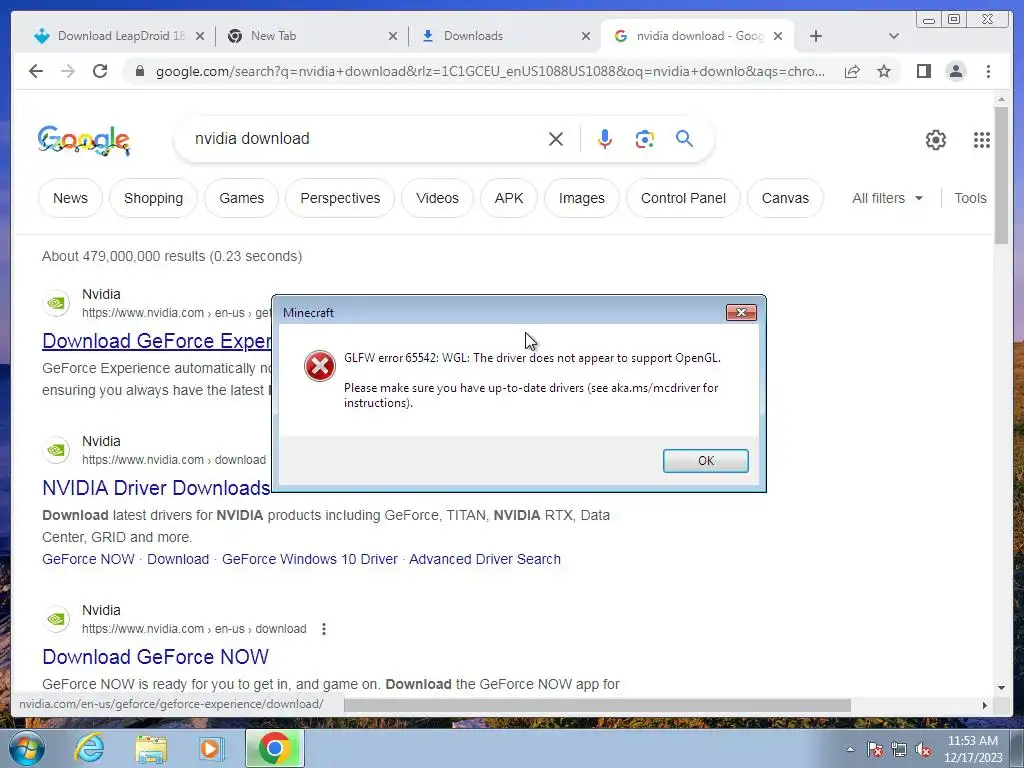Open the All filters dropdown
Screen dimensions: 1024x768
tap(887, 198)
